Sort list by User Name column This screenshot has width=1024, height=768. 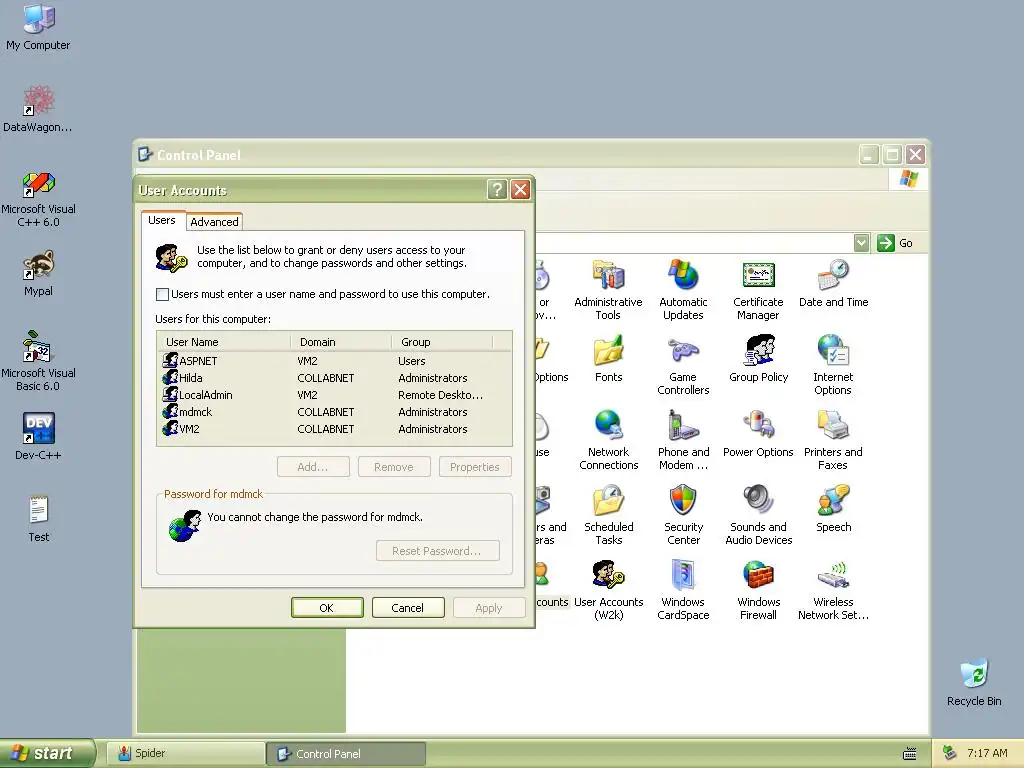223,342
